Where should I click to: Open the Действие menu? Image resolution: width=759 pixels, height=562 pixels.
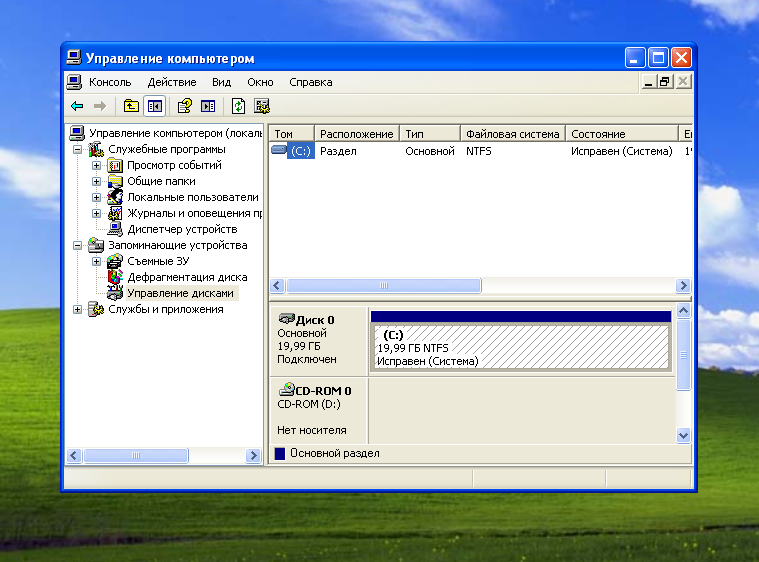coord(172,82)
